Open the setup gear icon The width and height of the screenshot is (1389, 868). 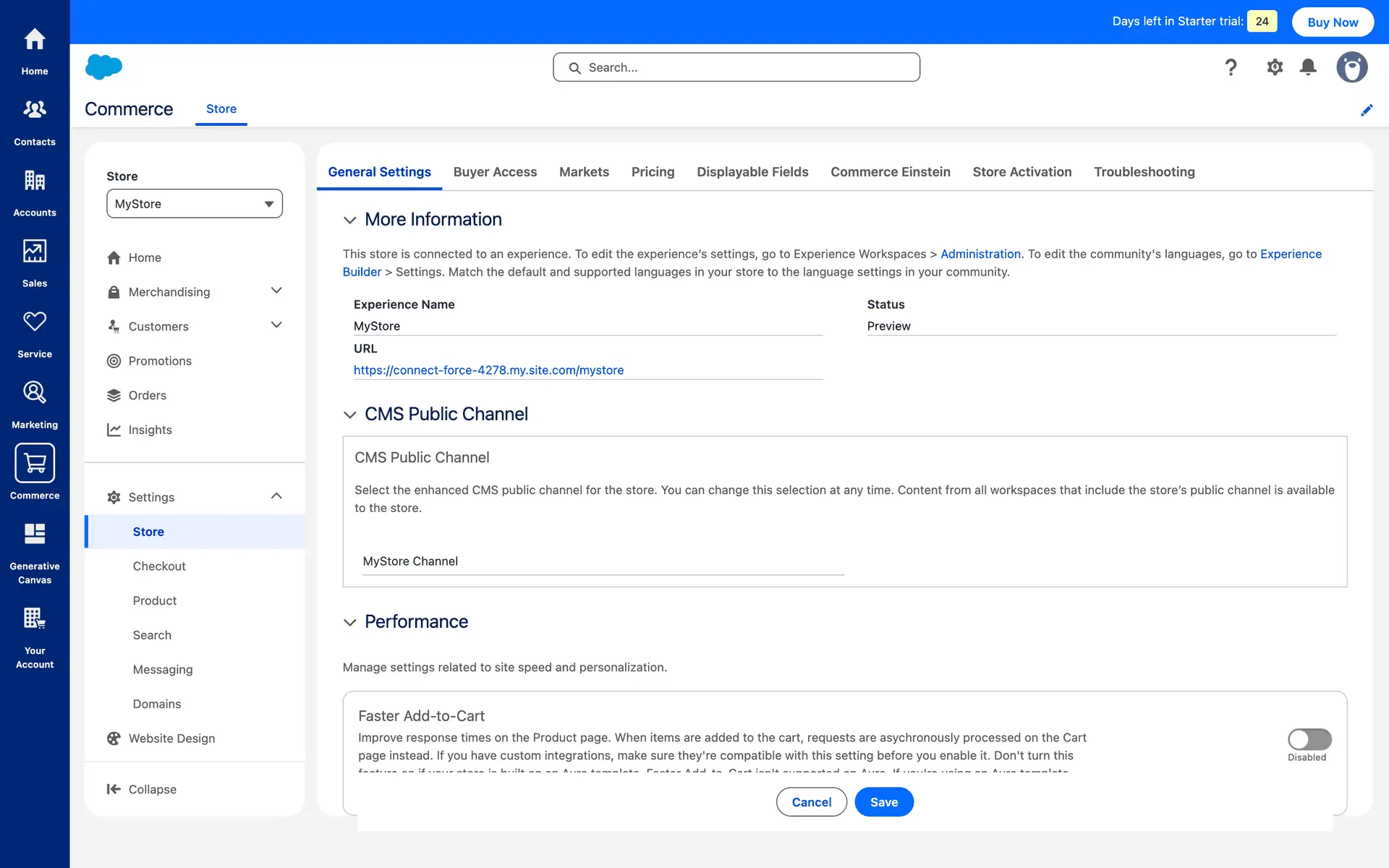coord(1274,67)
